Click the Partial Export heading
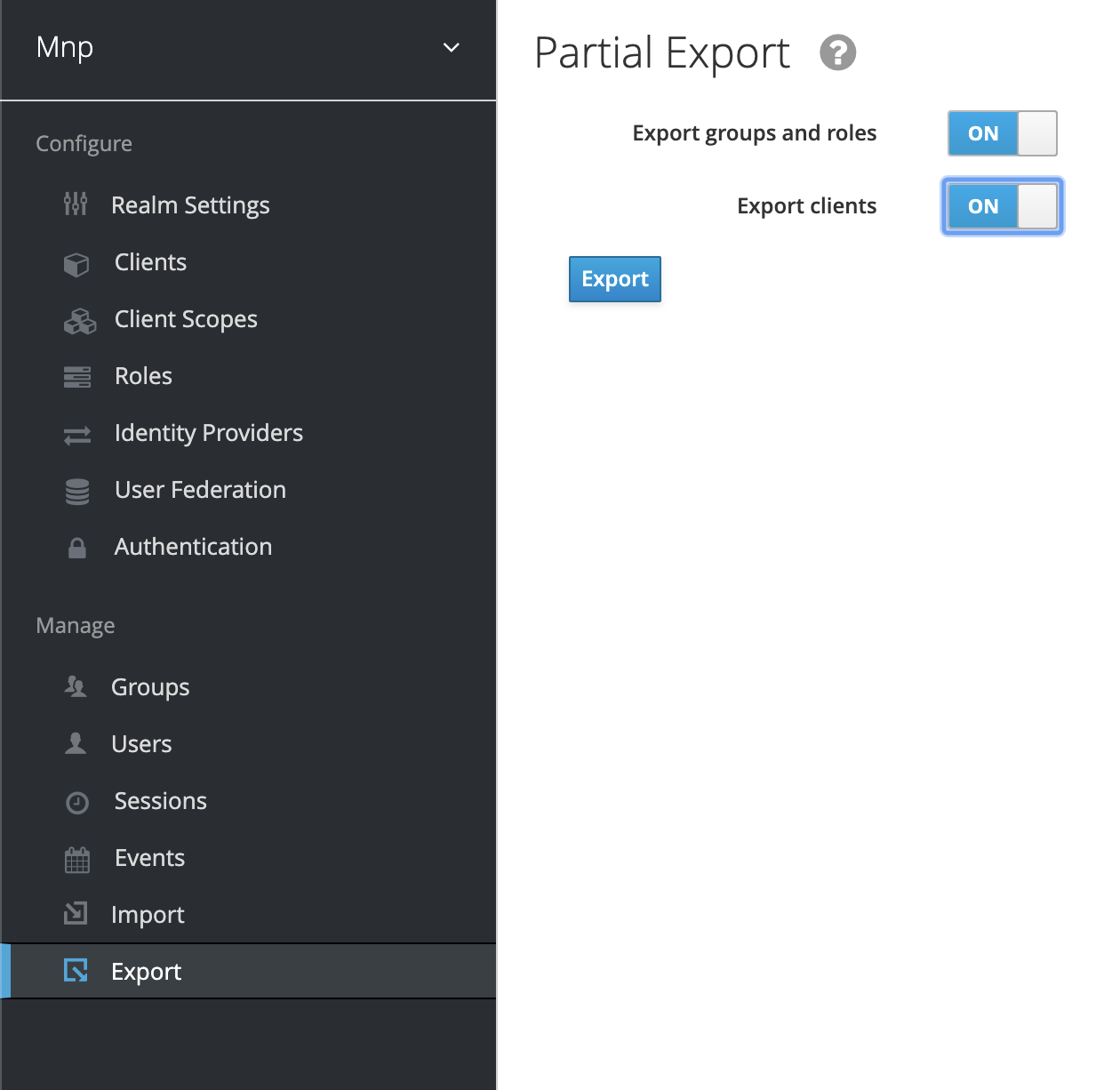1120x1090 pixels. tap(662, 53)
